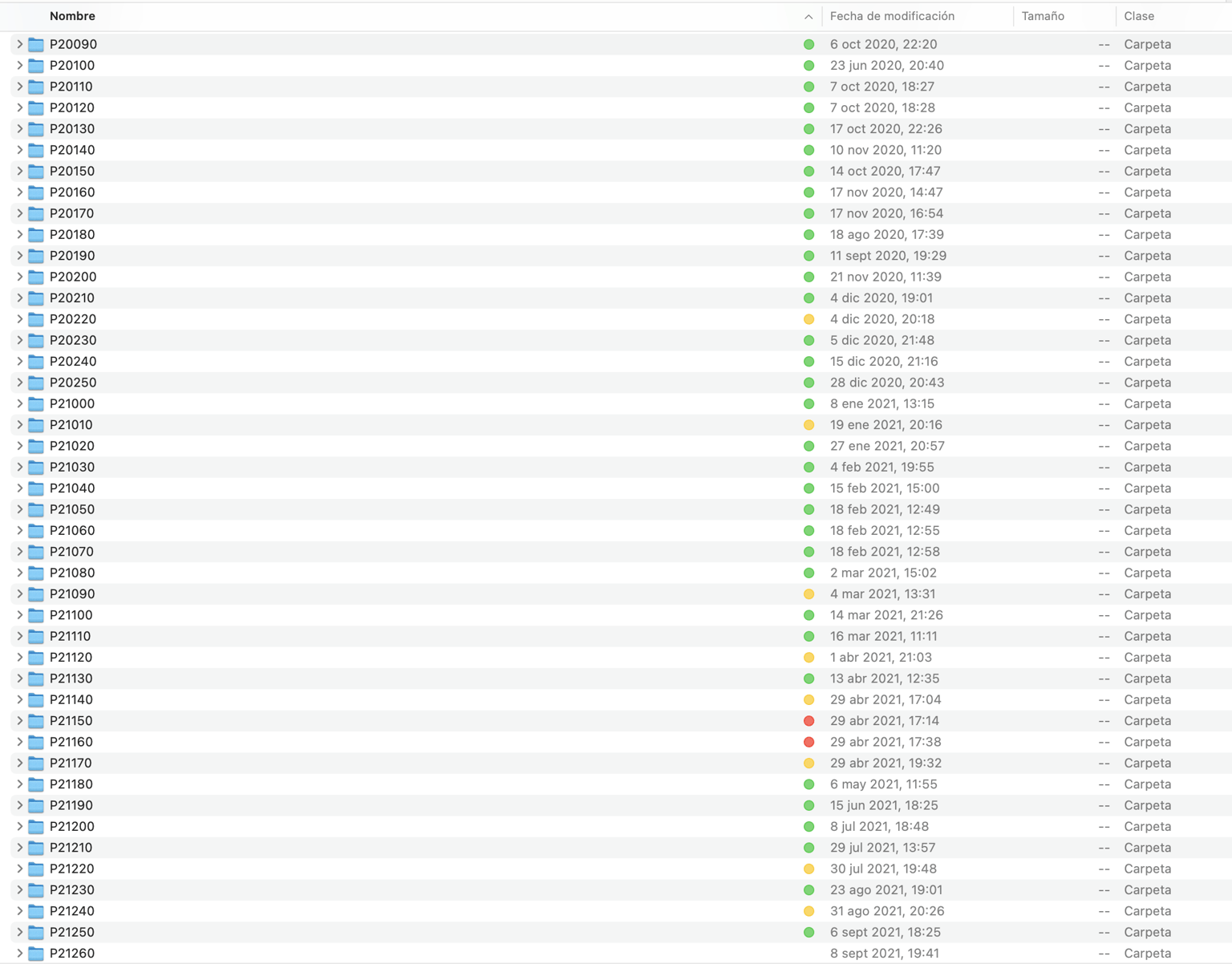The width and height of the screenshot is (1232, 964).
Task: Click the P21180 folder icon
Action: [36, 784]
